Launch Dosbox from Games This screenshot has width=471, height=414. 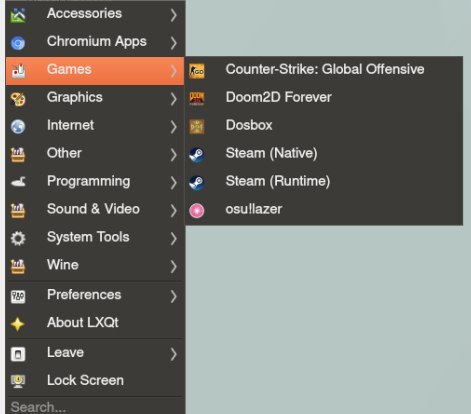[324, 127]
